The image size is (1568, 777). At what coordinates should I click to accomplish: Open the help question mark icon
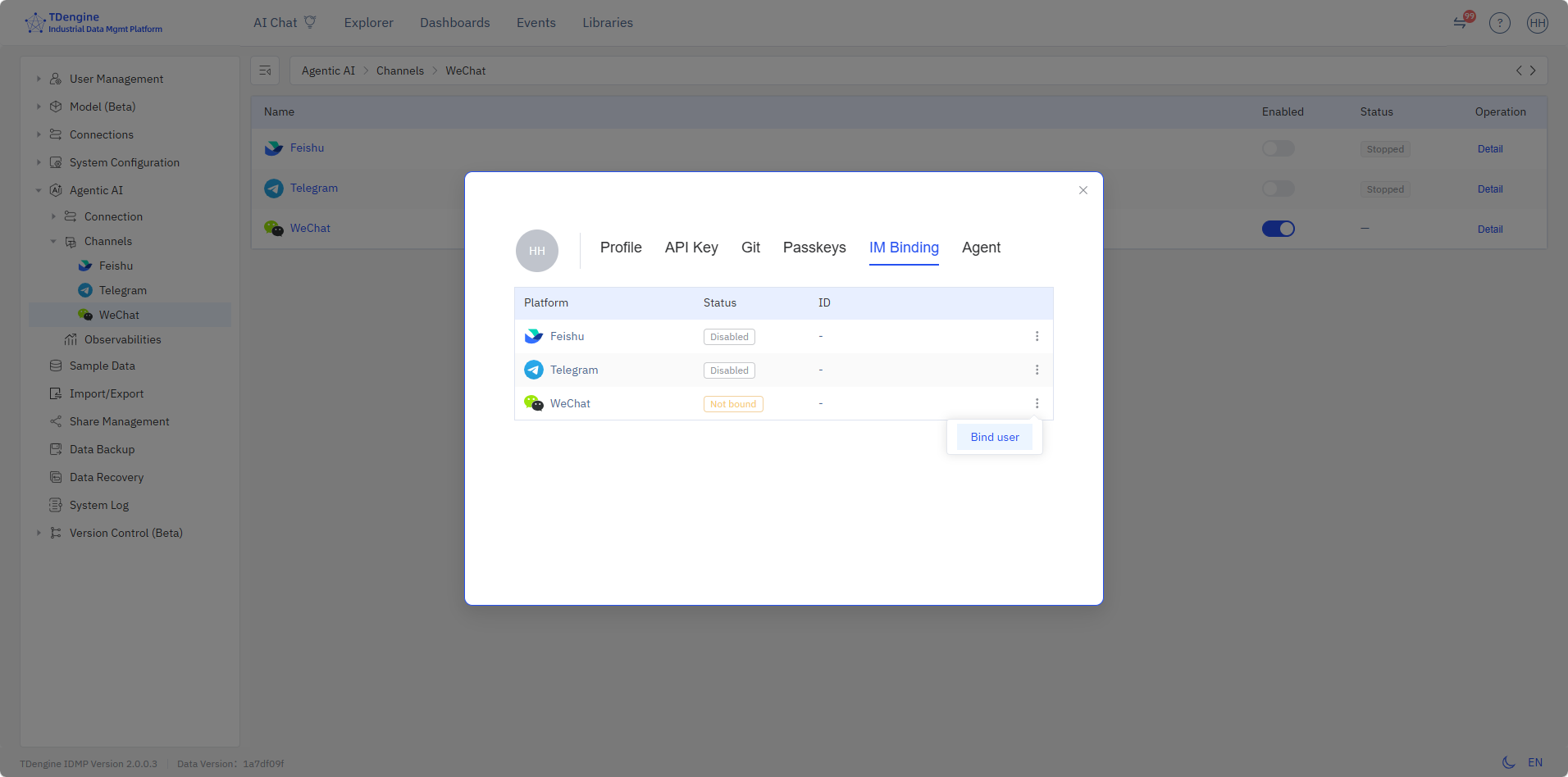click(1500, 23)
